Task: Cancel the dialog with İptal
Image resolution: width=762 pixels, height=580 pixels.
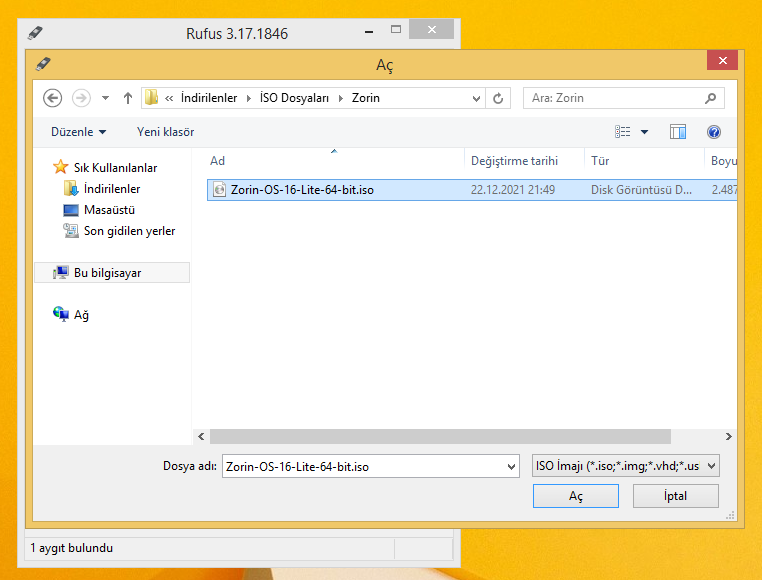Action: pos(675,496)
